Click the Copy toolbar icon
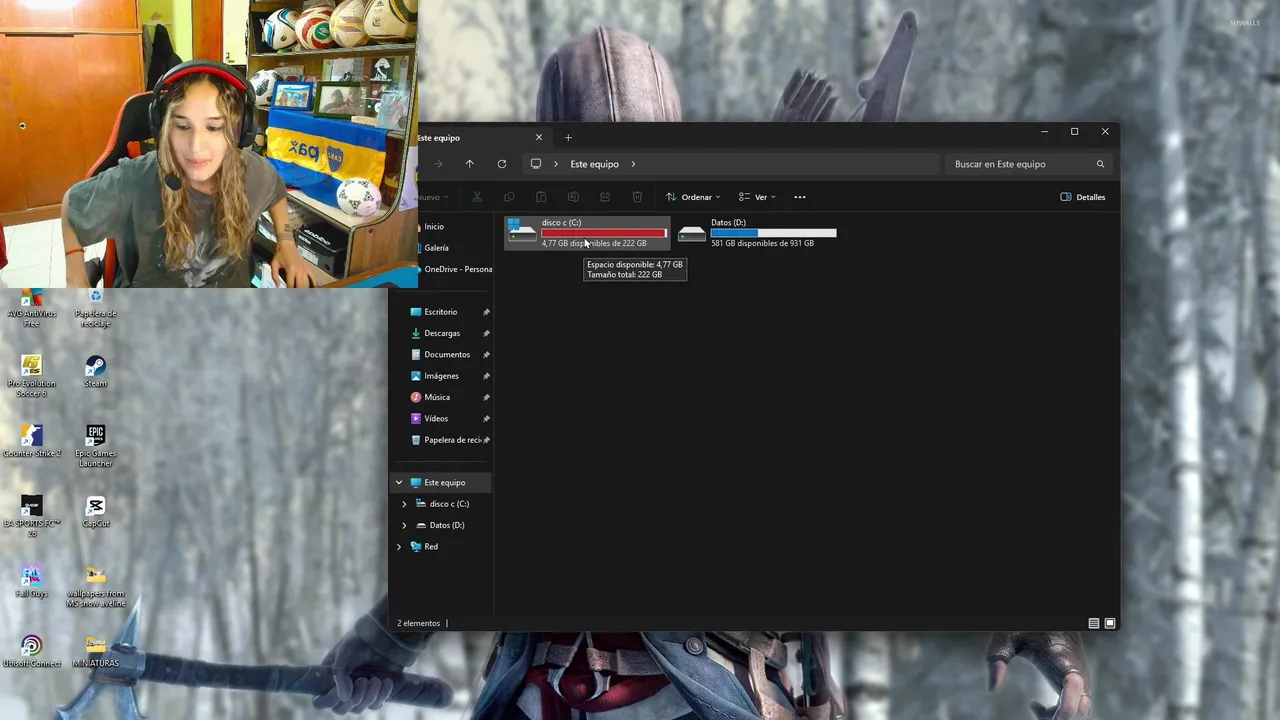 click(x=509, y=197)
